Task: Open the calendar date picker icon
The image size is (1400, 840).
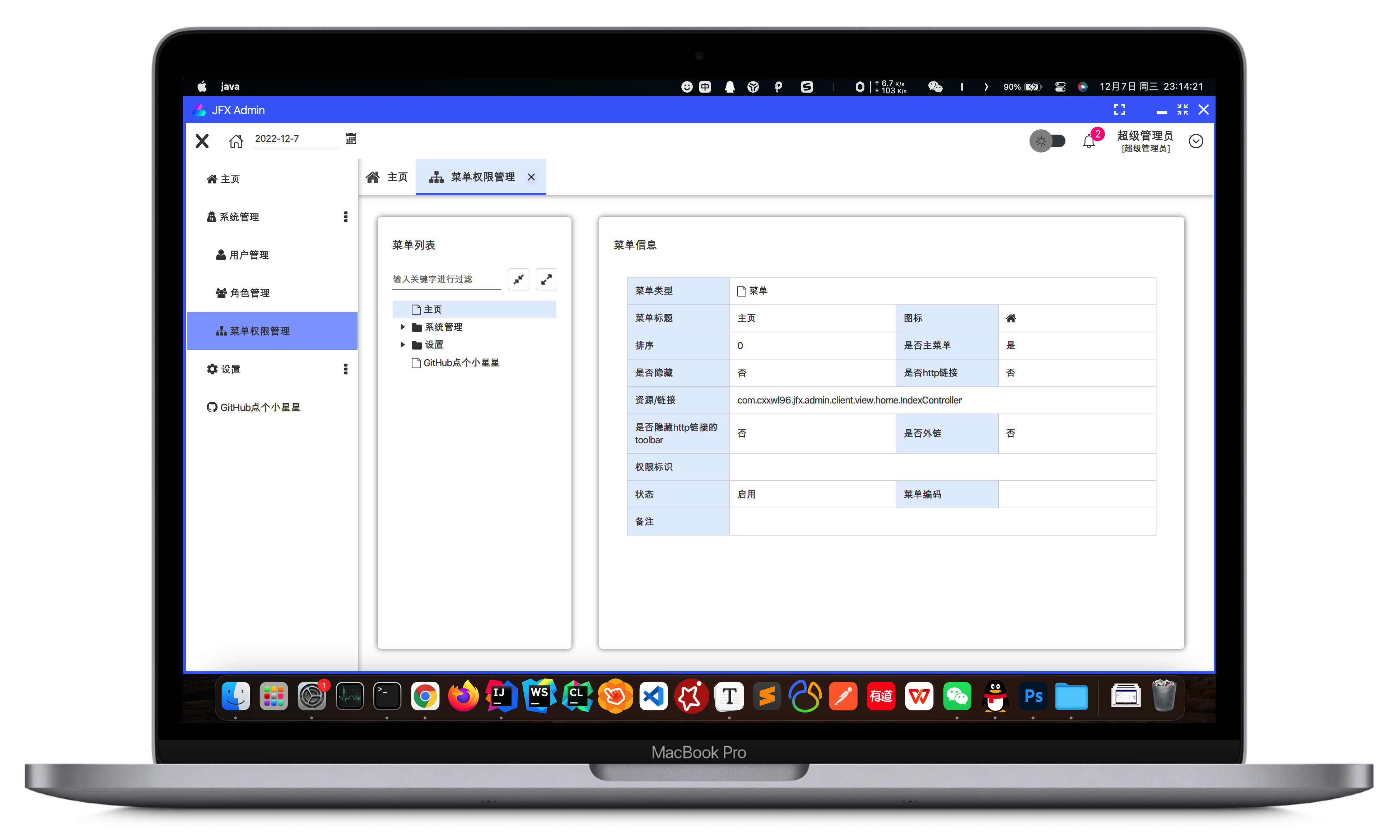Action: [351, 139]
